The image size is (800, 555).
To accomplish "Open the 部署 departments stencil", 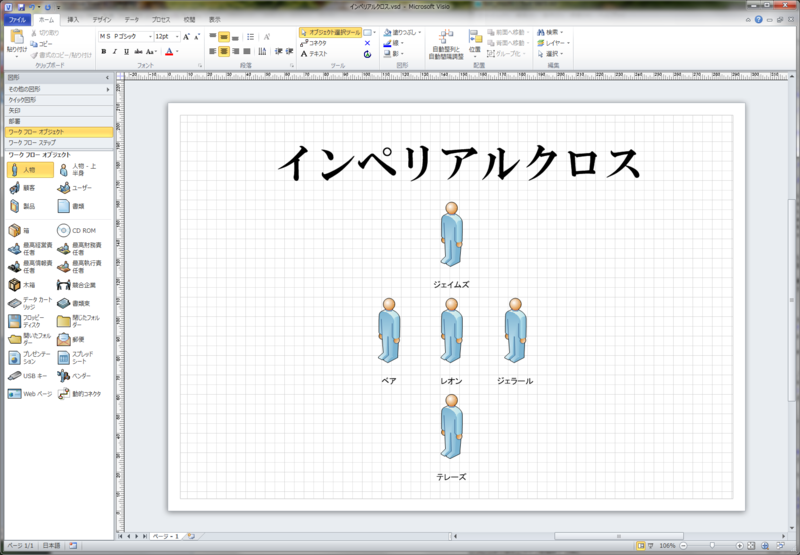I will [x=59, y=121].
